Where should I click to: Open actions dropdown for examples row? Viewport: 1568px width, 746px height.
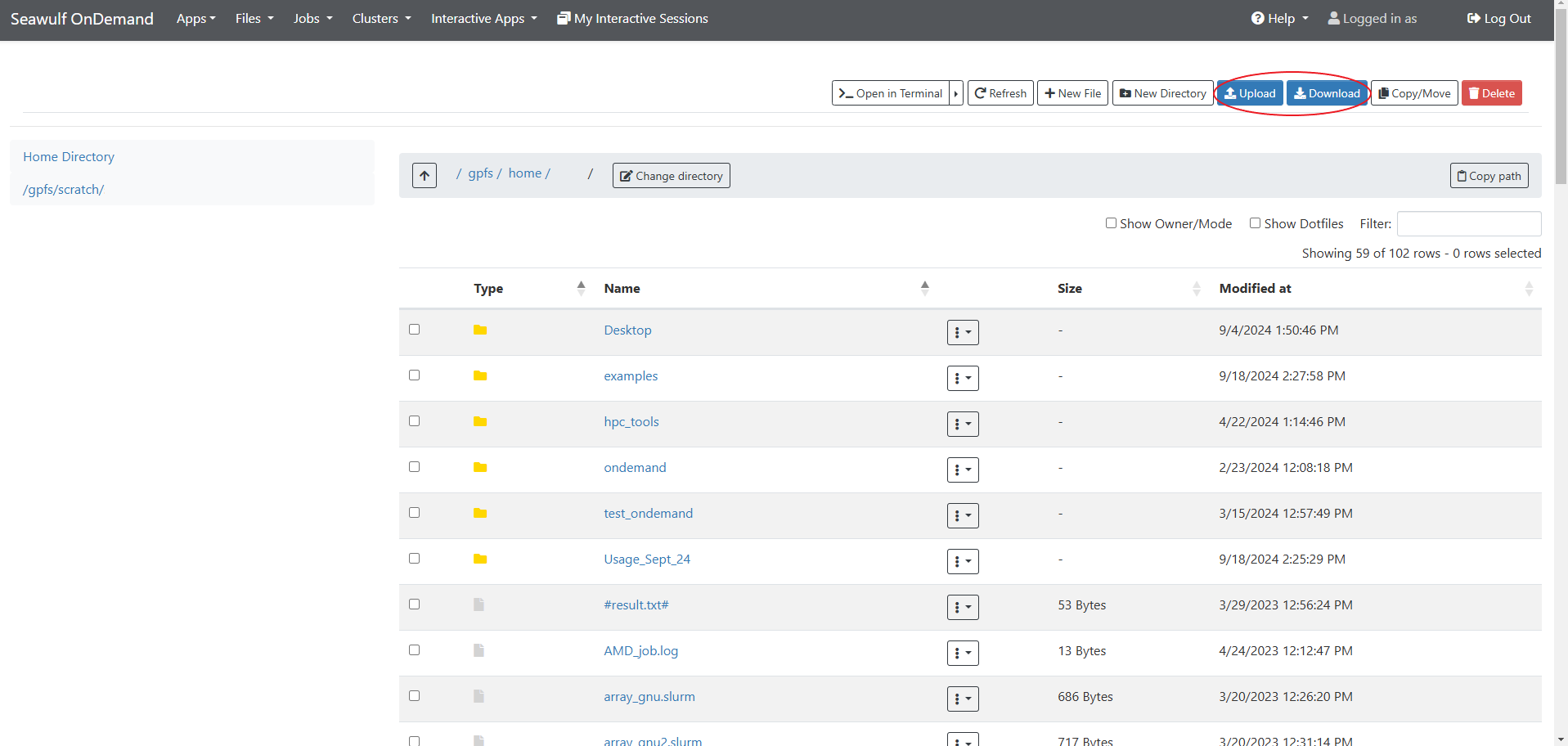(x=963, y=378)
